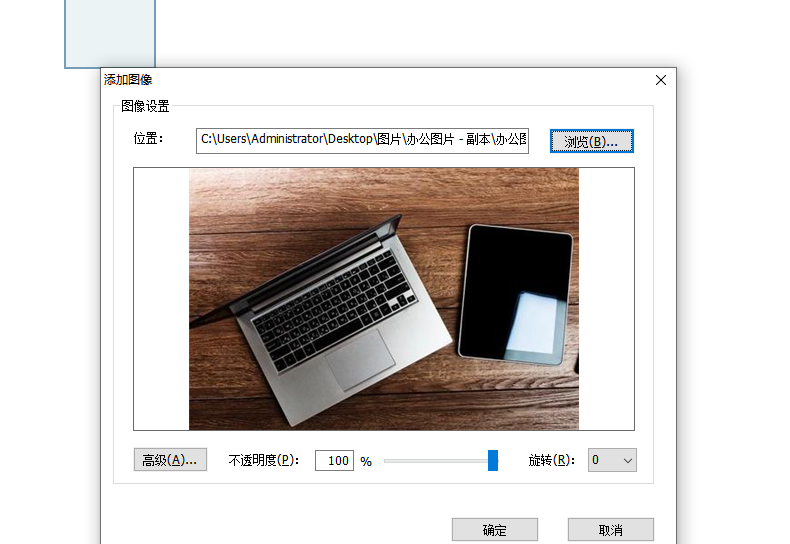Cancel the dialog with 取消

(x=611, y=530)
